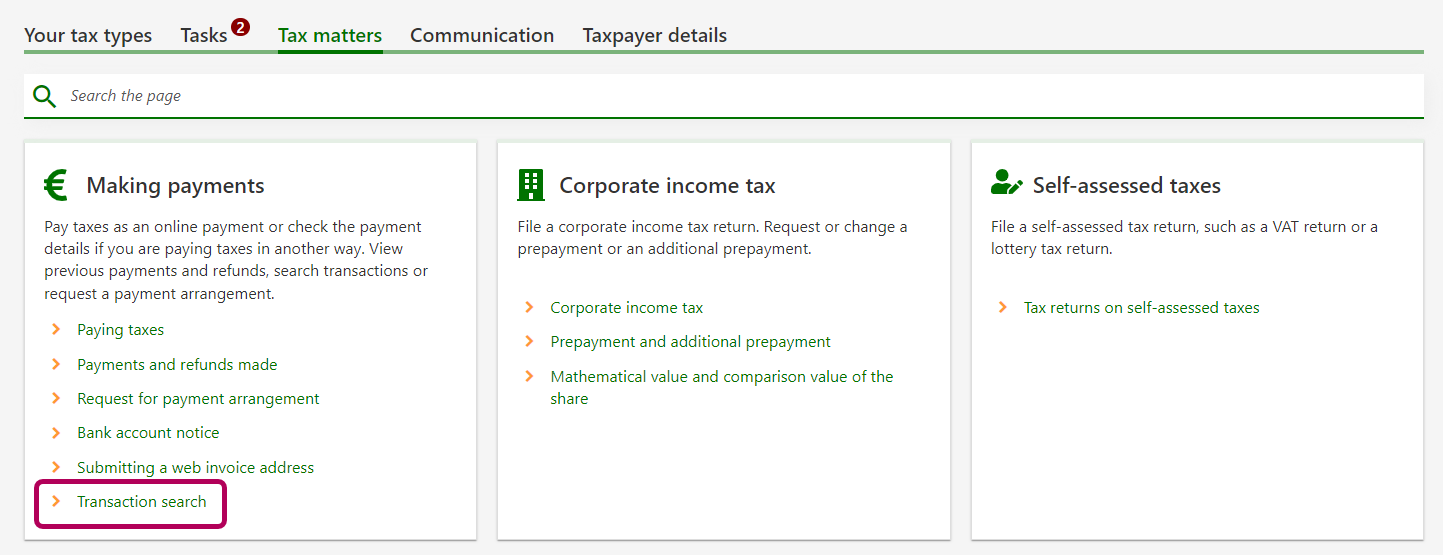Image resolution: width=1443 pixels, height=555 pixels.
Task: Go to the Taxpayer details tab
Action: click(655, 36)
